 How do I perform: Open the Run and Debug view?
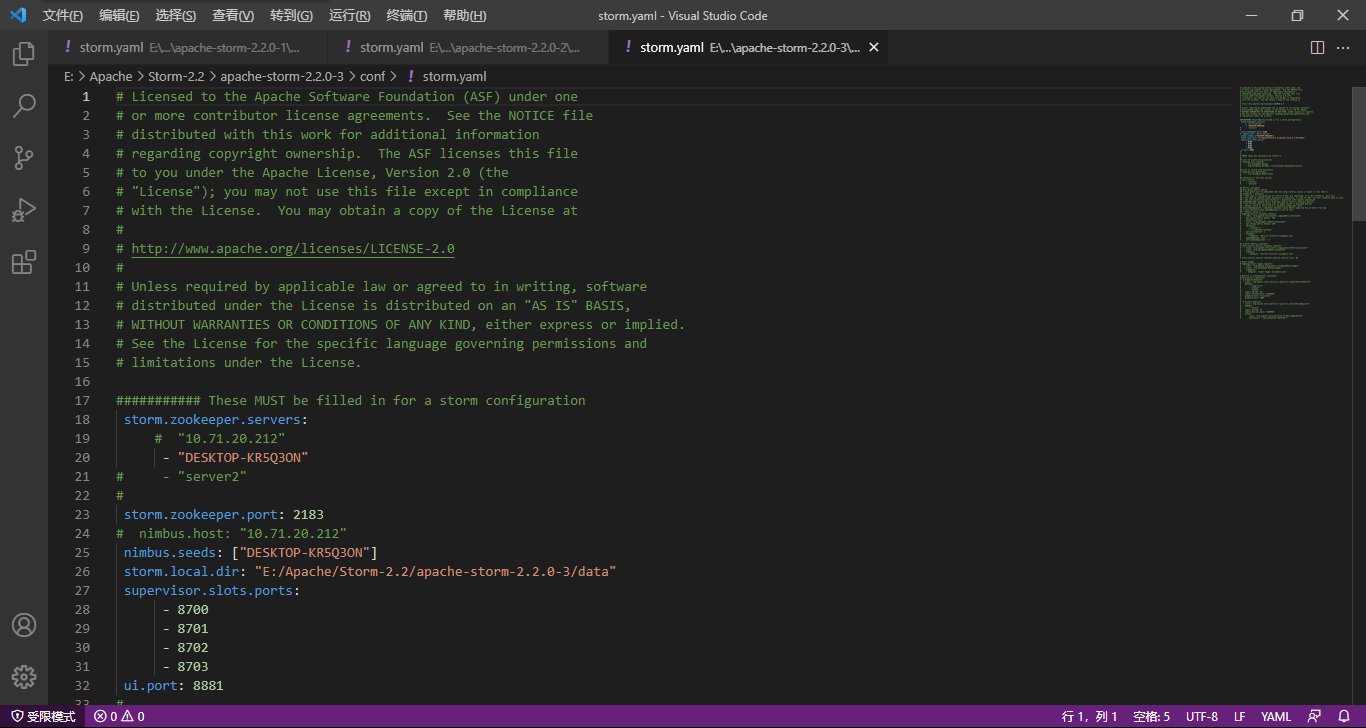[24, 210]
